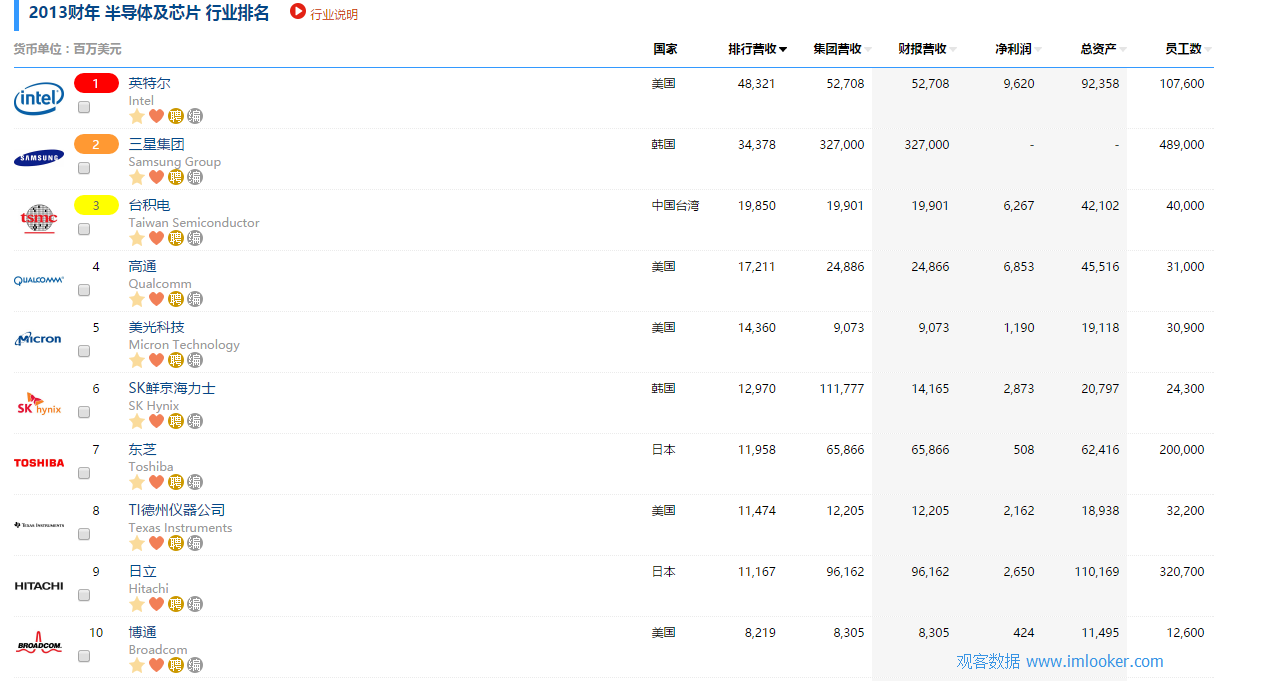Click the heart icon under Micron Technology
This screenshot has width=1263, height=681.
(156, 360)
